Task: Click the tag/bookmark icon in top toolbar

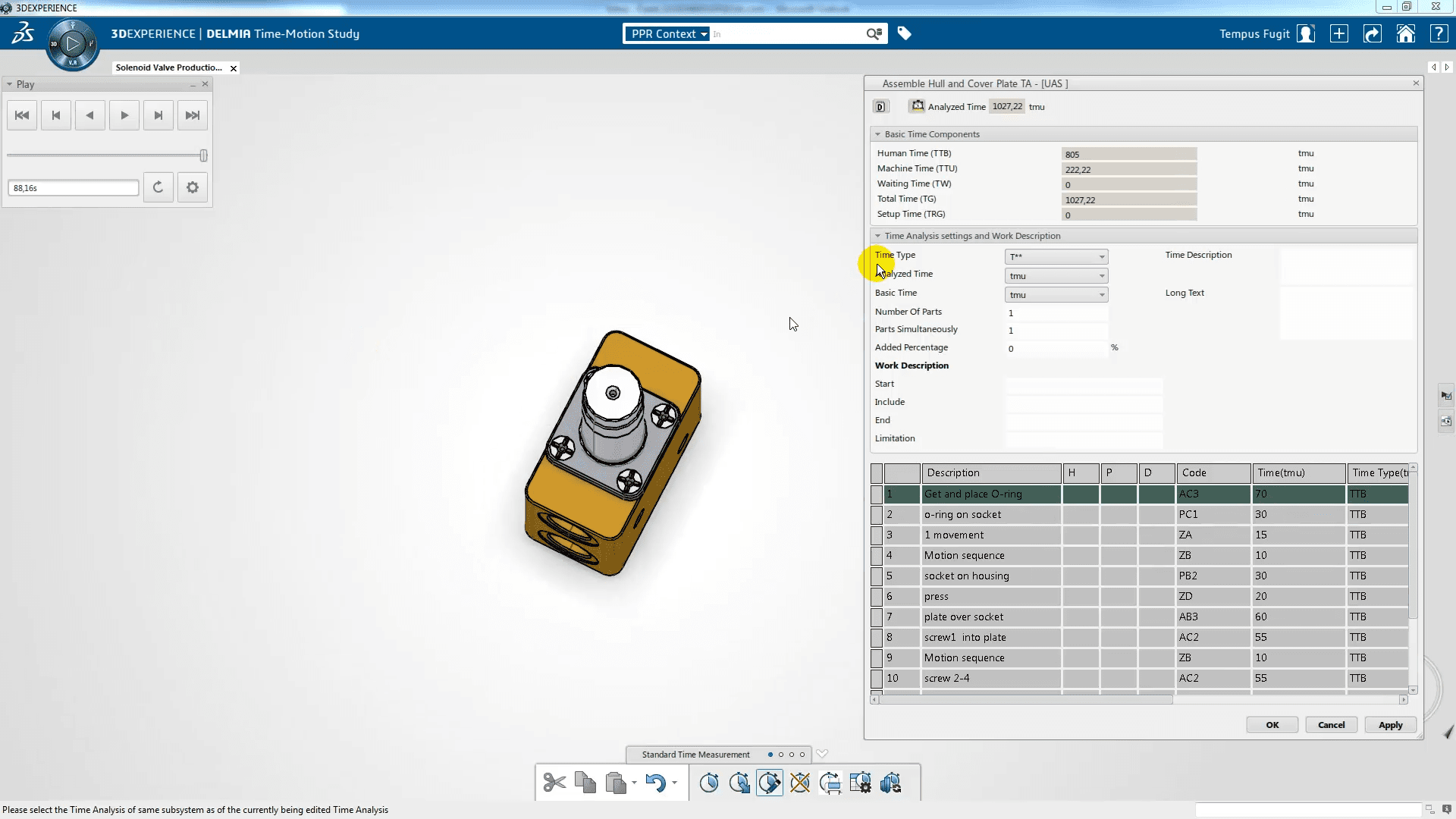Action: (903, 33)
